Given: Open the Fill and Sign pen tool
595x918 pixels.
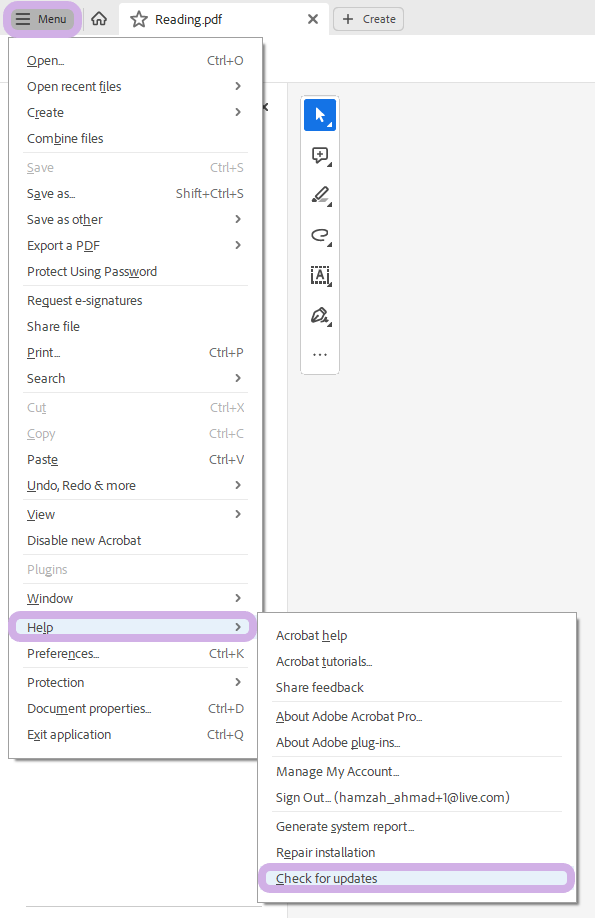Looking at the screenshot, I should pos(320,315).
